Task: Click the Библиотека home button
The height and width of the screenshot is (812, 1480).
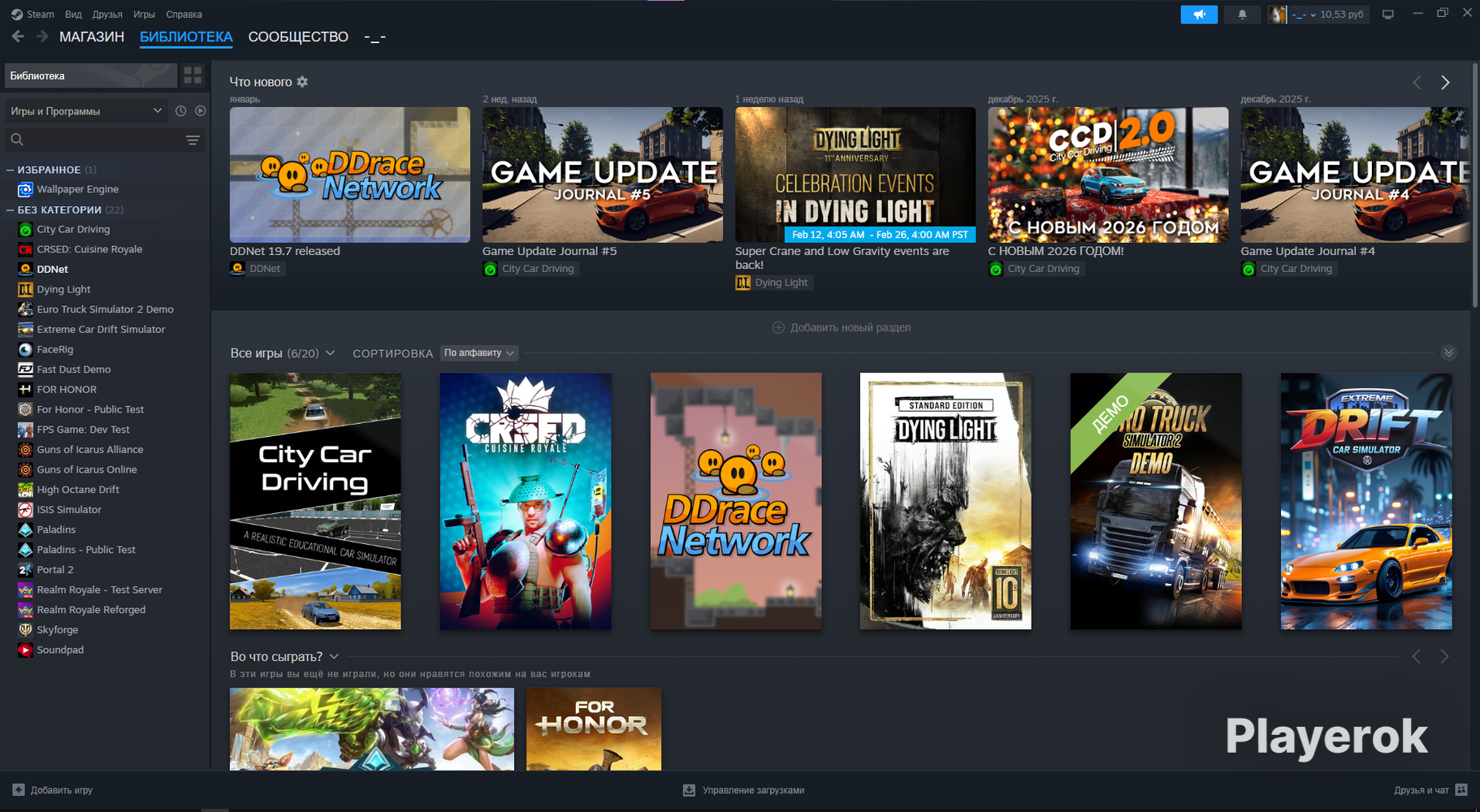Action: coord(91,76)
